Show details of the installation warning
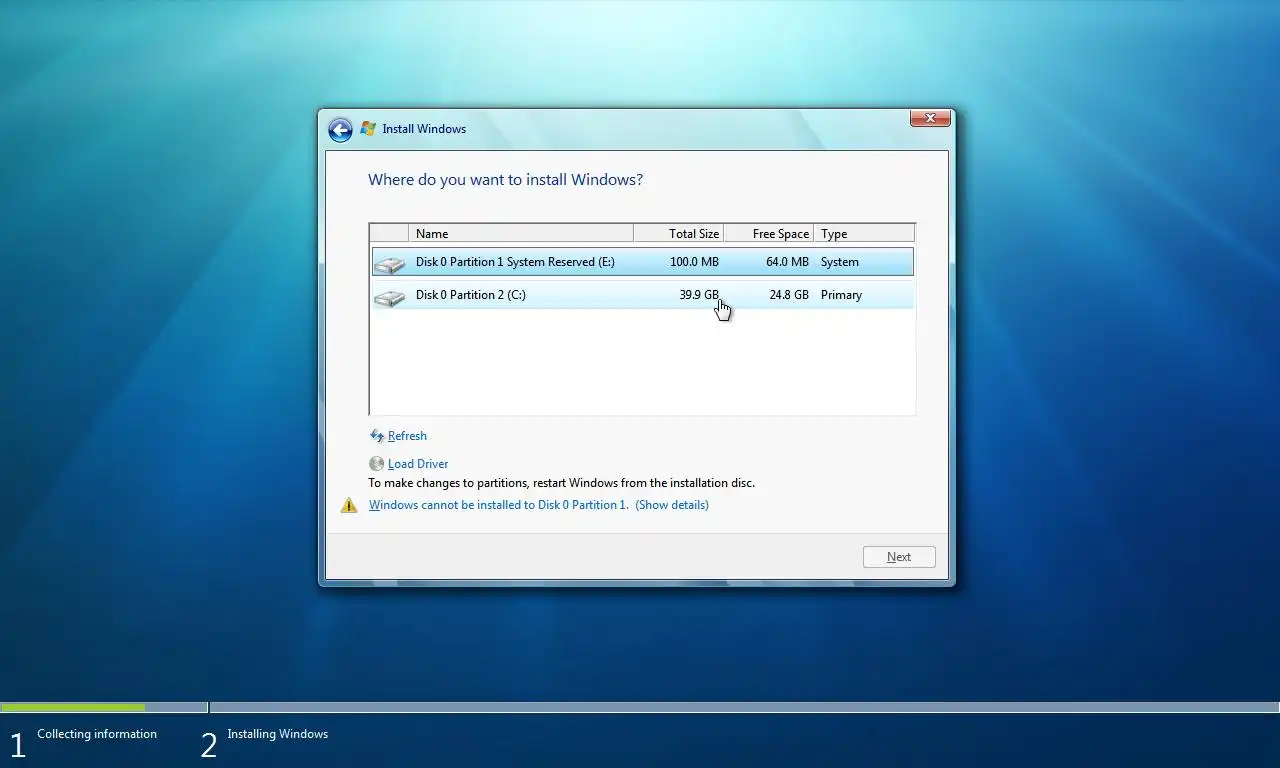Image resolution: width=1280 pixels, height=768 pixels. [672, 505]
